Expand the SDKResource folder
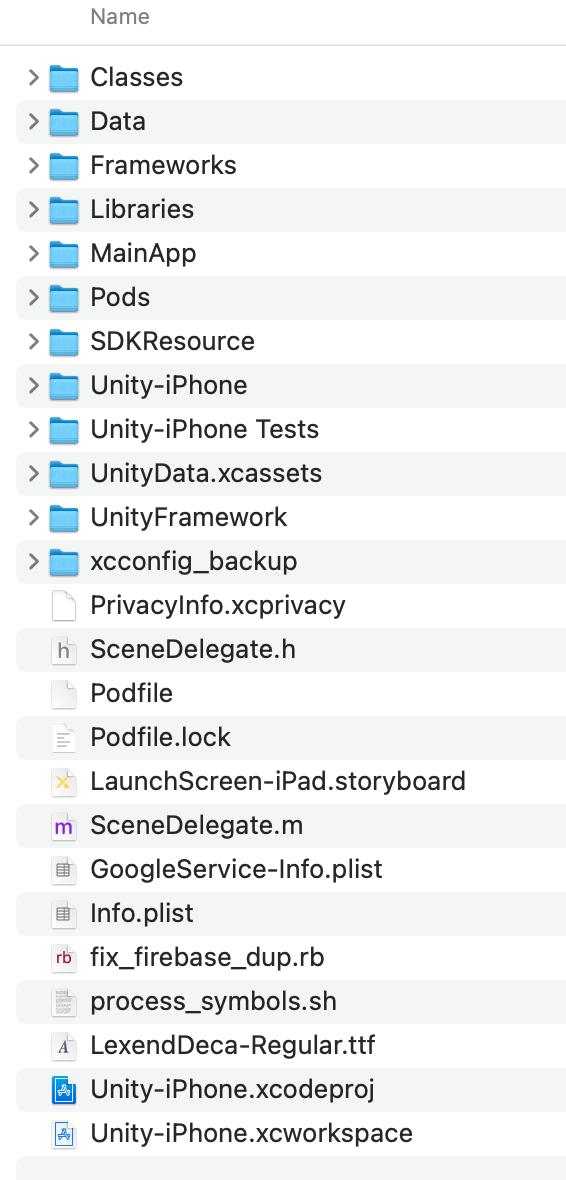The height and width of the screenshot is (1180, 566). [x=33, y=342]
